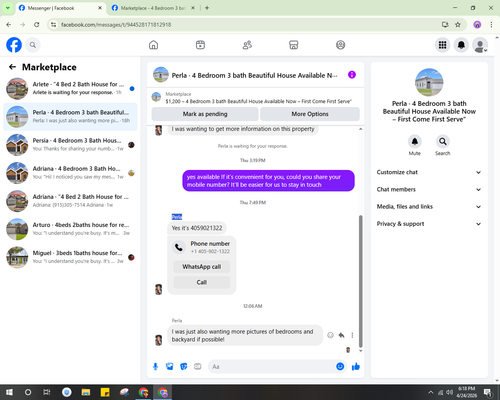Open Adriana 4 Bedroom 3 Bath conversation
This screenshot has height=400, width=500.
point(70,173)
